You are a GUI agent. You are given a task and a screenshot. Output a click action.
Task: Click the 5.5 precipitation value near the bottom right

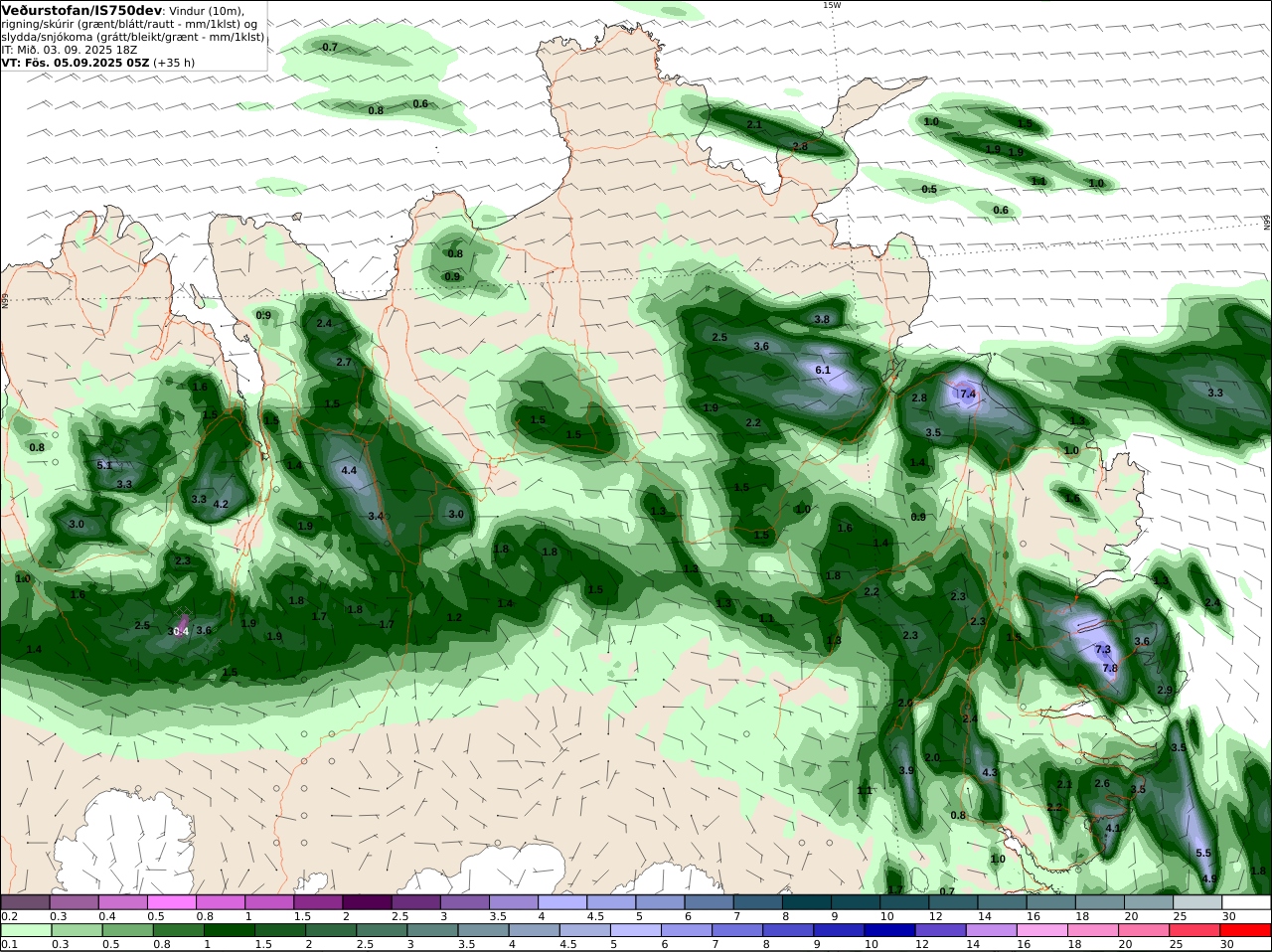coord(1203,853)
